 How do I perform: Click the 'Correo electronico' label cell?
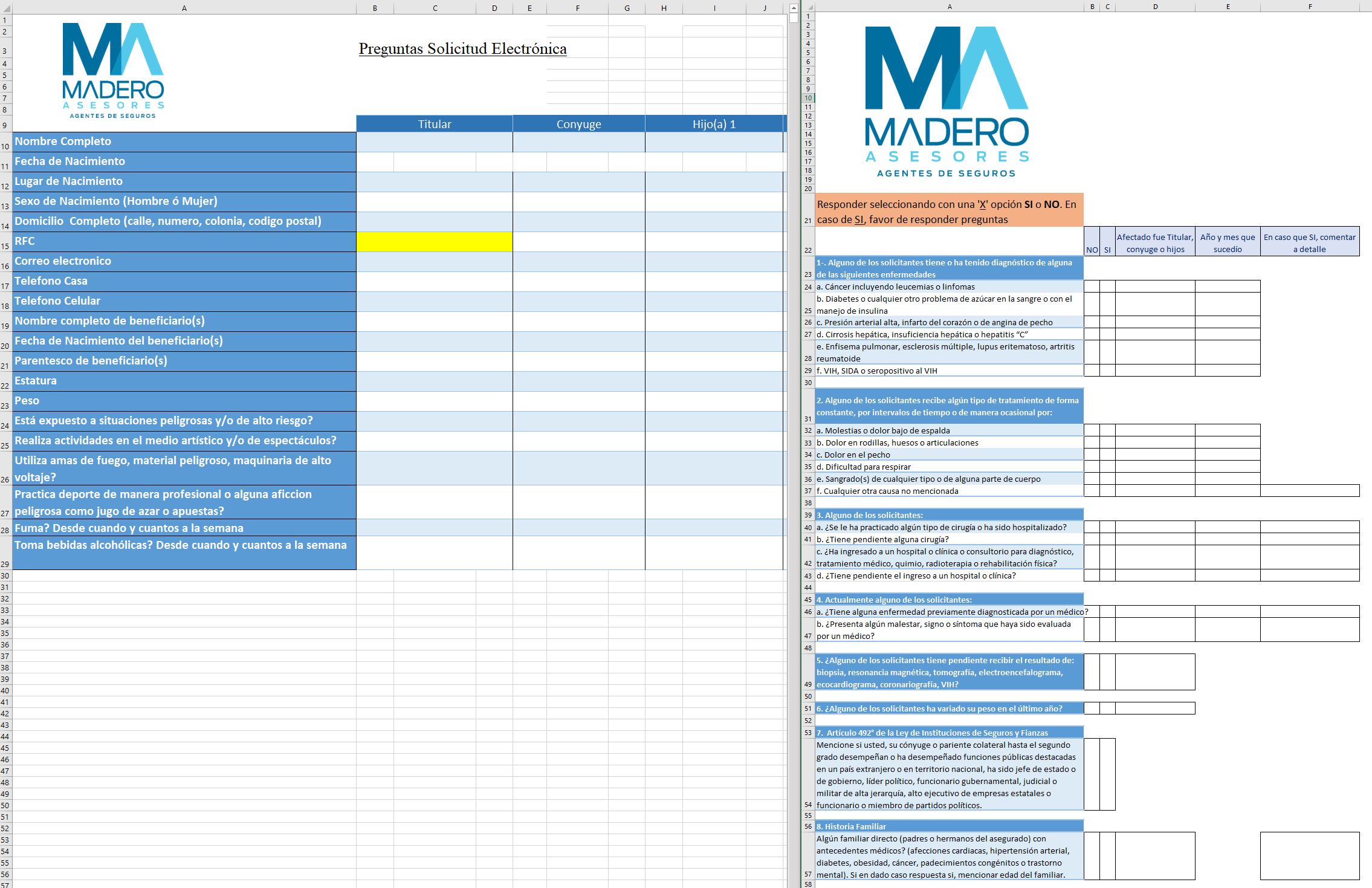[184, 262]
